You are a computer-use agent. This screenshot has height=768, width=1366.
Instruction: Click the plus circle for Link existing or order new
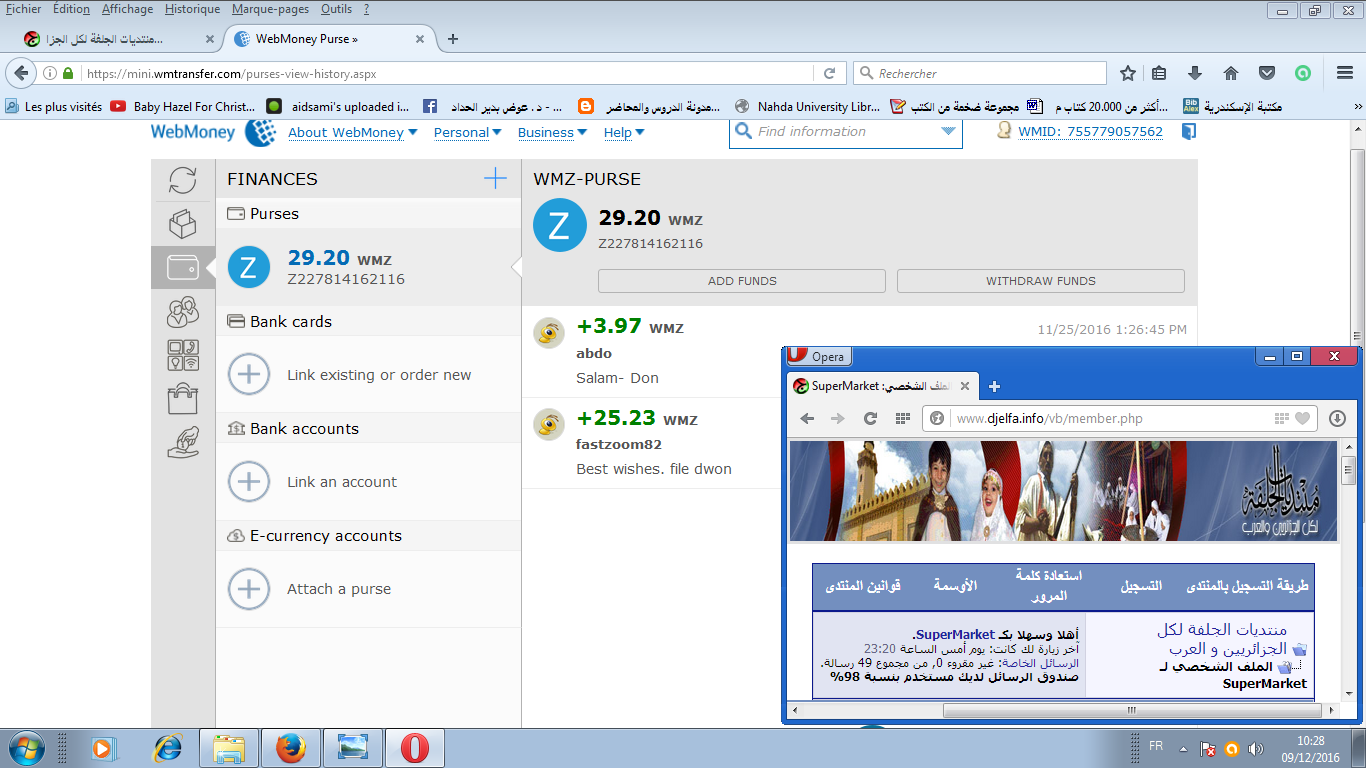[x=249, y=375]
